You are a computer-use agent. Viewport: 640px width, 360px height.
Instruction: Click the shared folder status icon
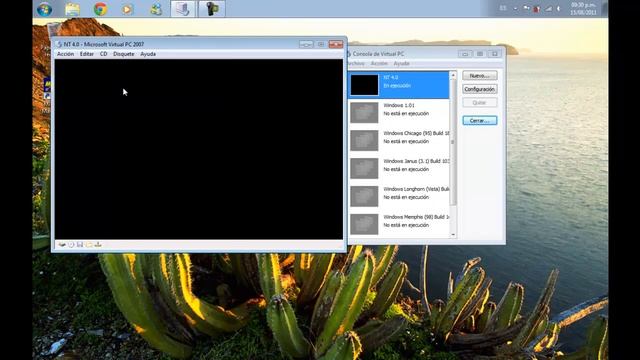(x=89, y=244)
